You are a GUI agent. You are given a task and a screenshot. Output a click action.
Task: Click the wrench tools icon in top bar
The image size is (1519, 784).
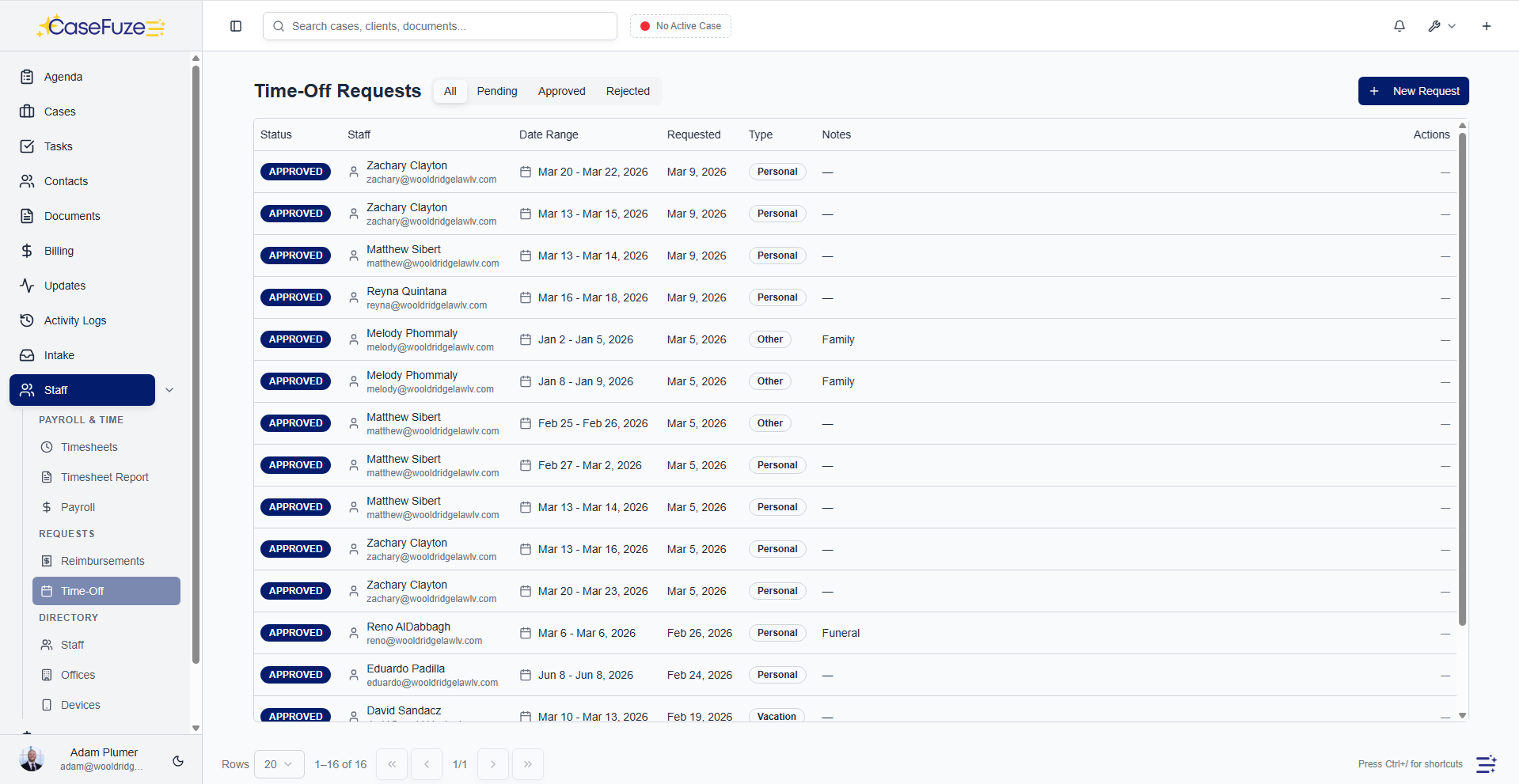(1434, 26)
